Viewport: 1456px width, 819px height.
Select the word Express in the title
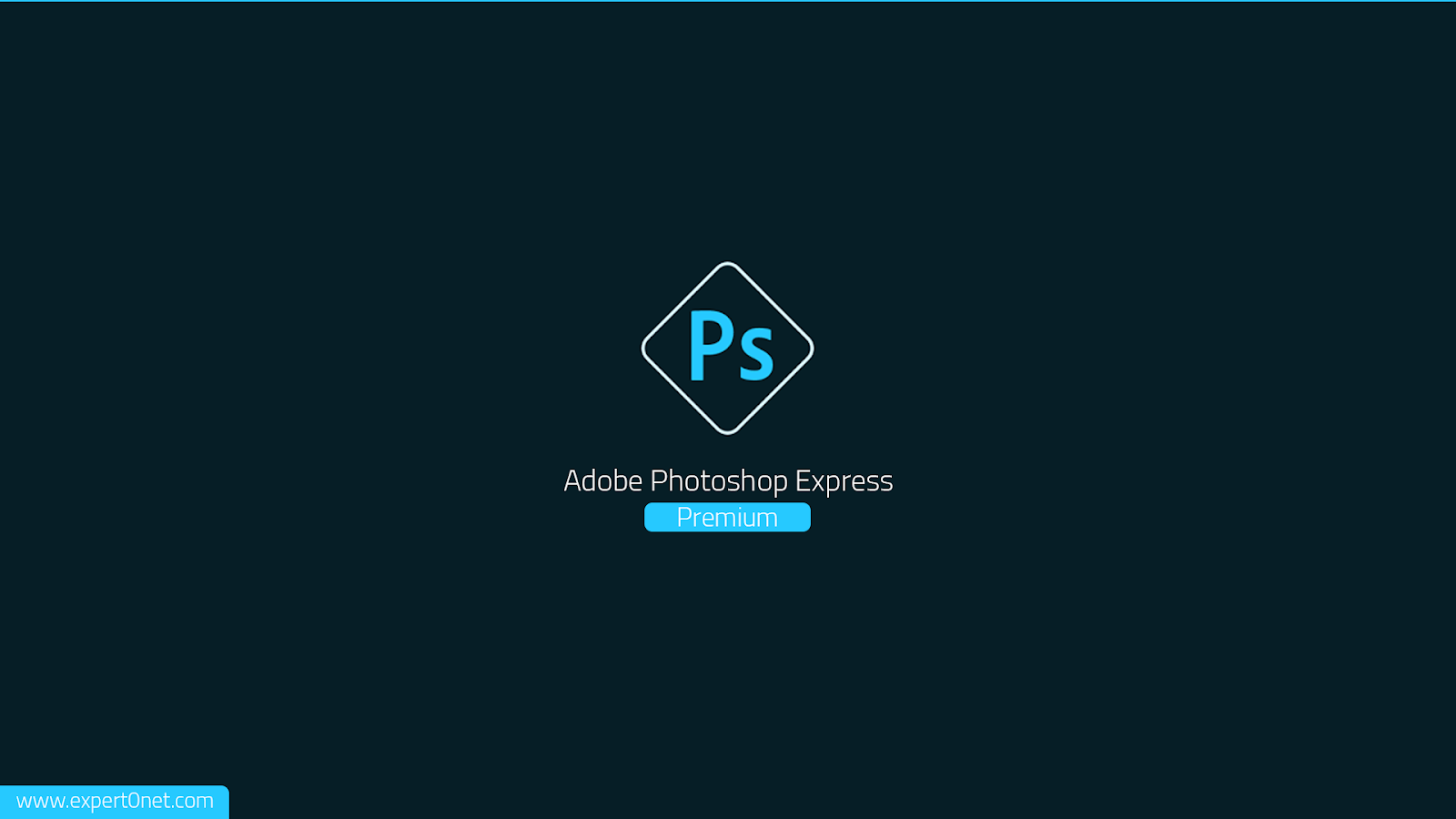[844, 481]
